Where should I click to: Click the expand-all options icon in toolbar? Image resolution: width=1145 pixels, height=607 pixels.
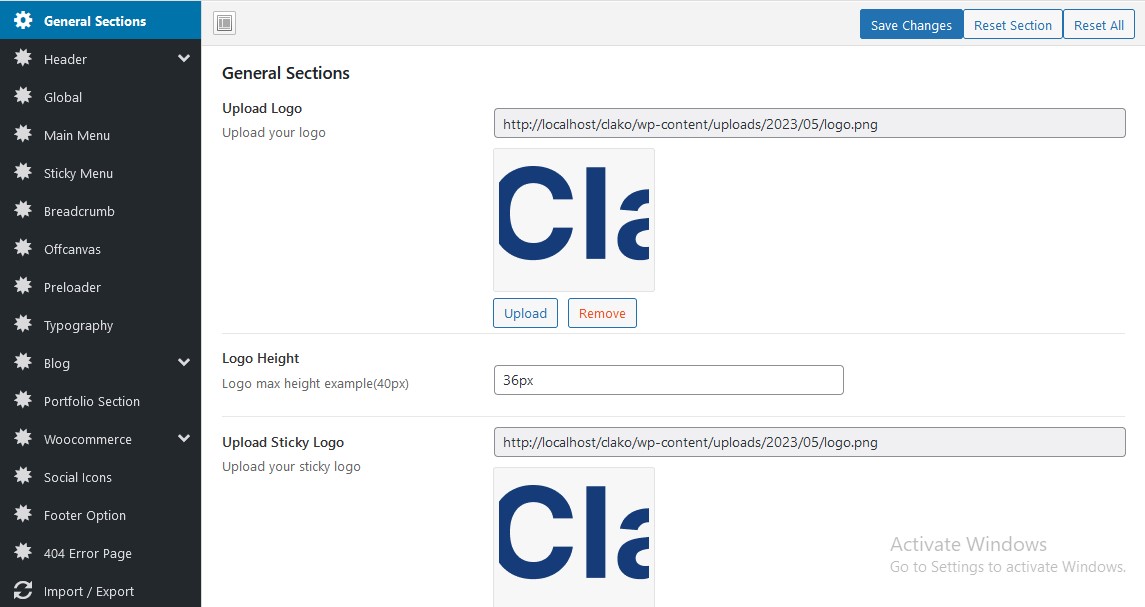[x=224, y=23]
